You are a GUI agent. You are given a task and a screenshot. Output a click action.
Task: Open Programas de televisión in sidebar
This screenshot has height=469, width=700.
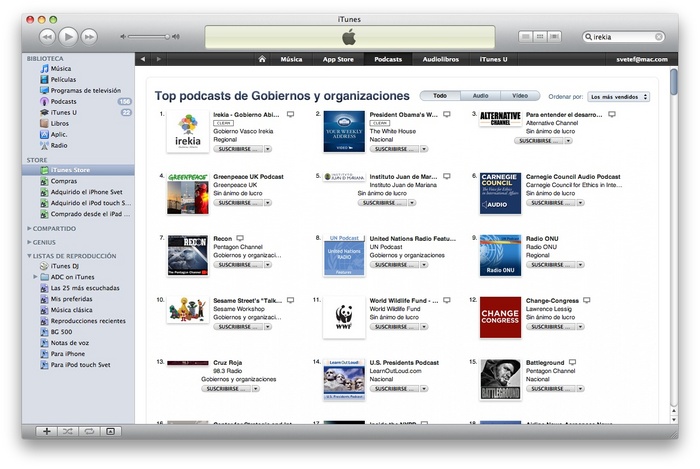pos(78,90)
